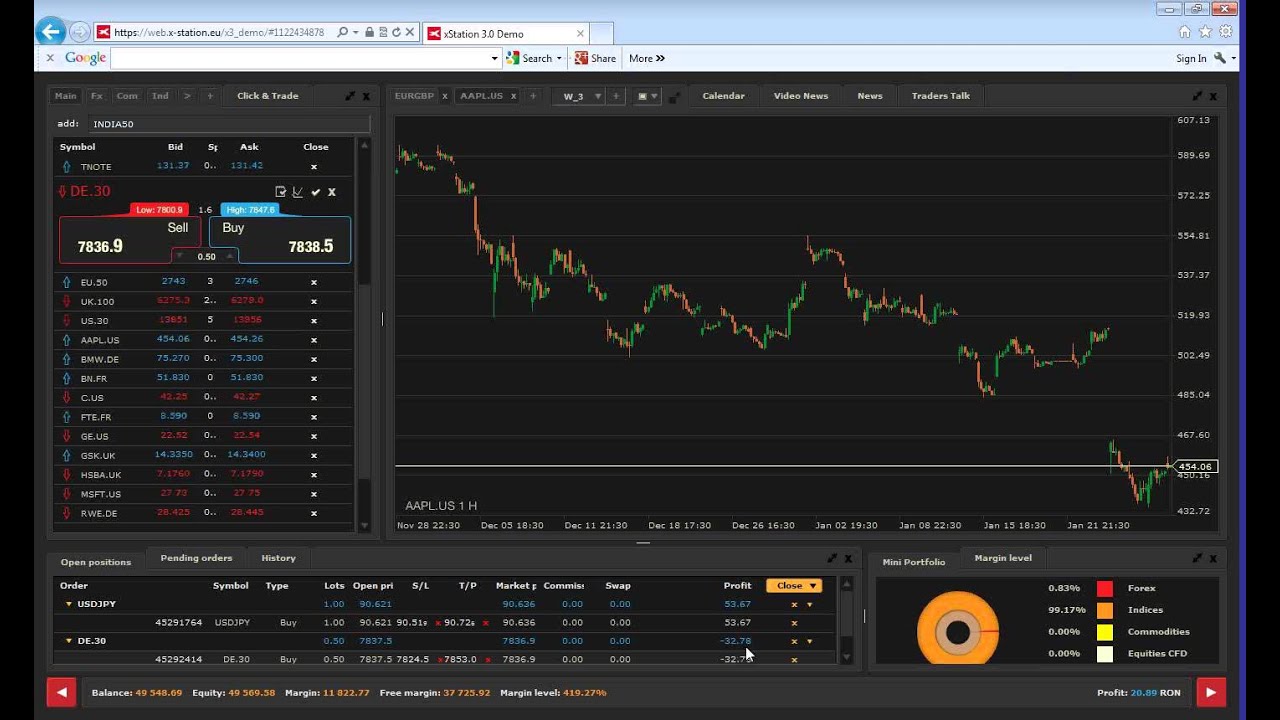Remove MSFT.US row using its x icon
Image resolution: width=1280 pixels, height=720 pixels.
314,494
